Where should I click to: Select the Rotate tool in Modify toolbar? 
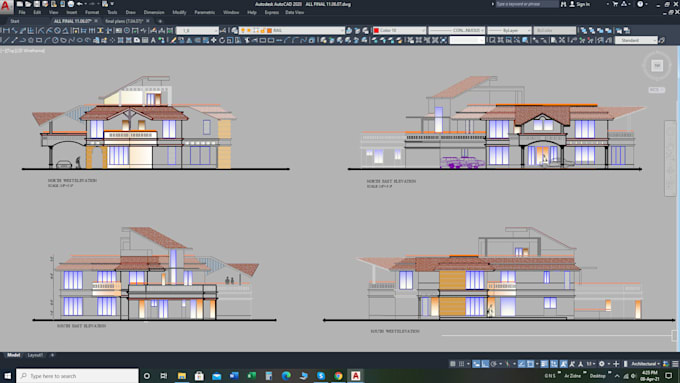tap(222, 40)
